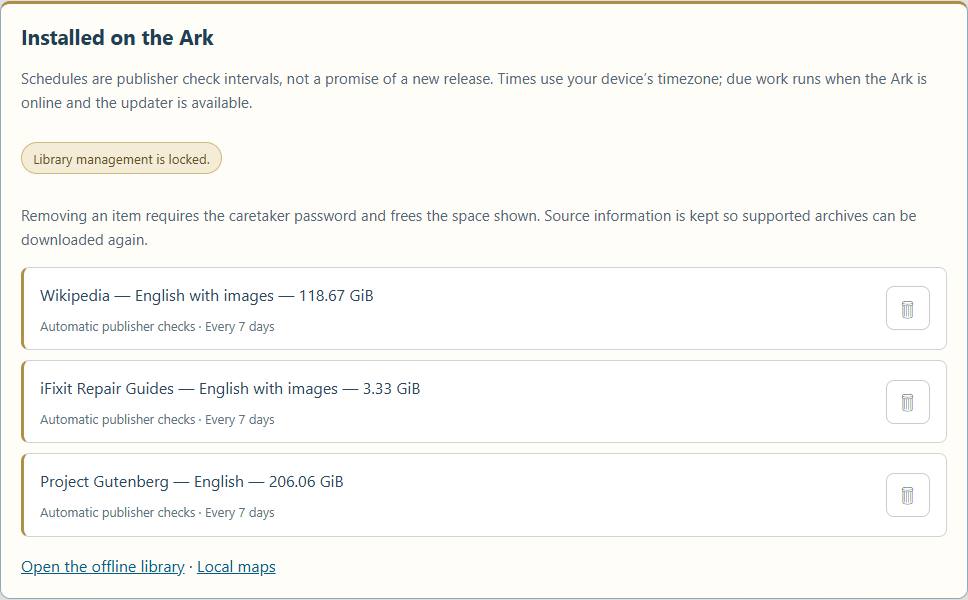
Task: Click Wikipedia's 'Automatic publisher checks · Every 7 days'
Action: 157,327
